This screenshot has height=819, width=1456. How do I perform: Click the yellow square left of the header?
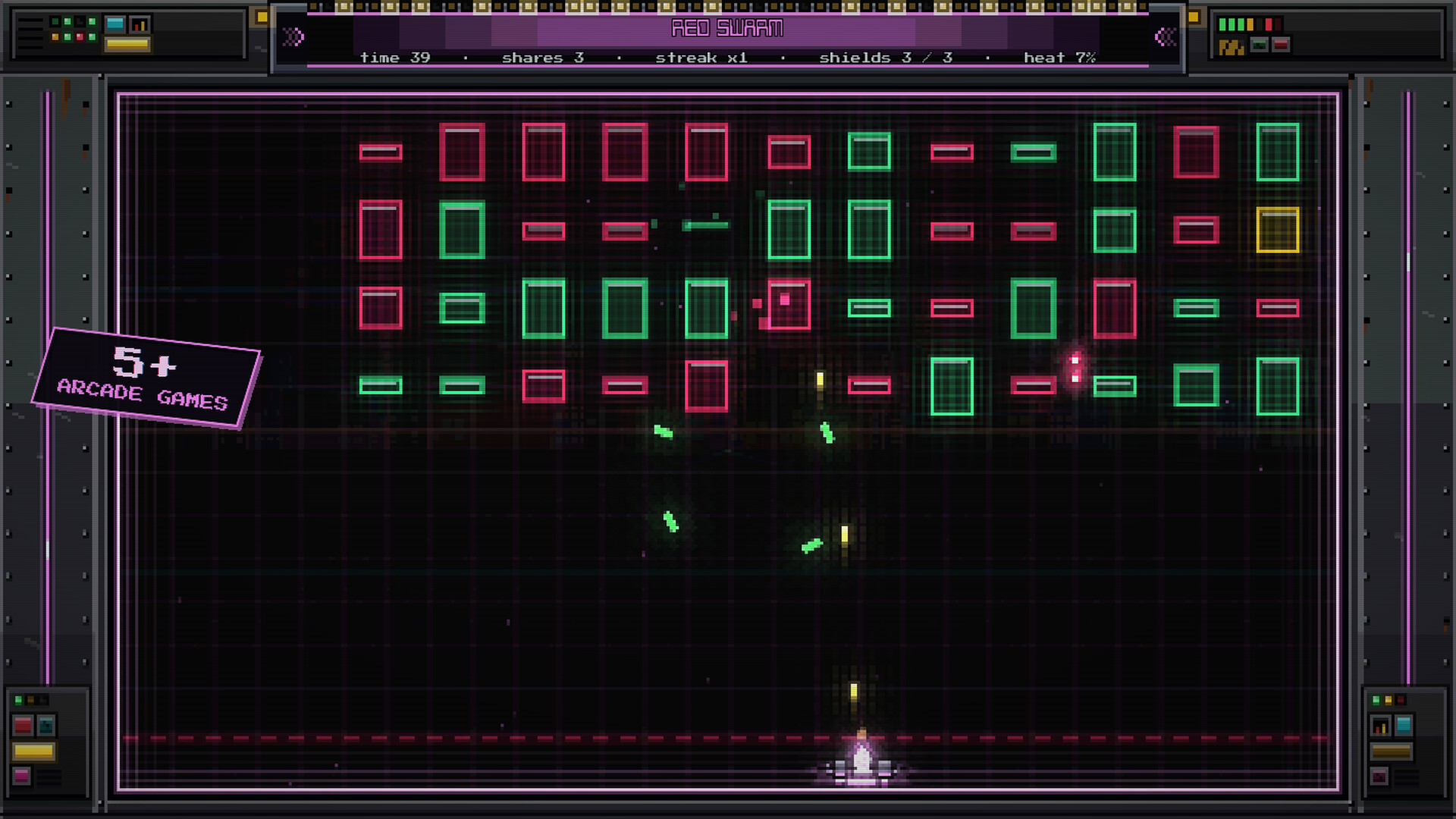click(x=262, y=17)
